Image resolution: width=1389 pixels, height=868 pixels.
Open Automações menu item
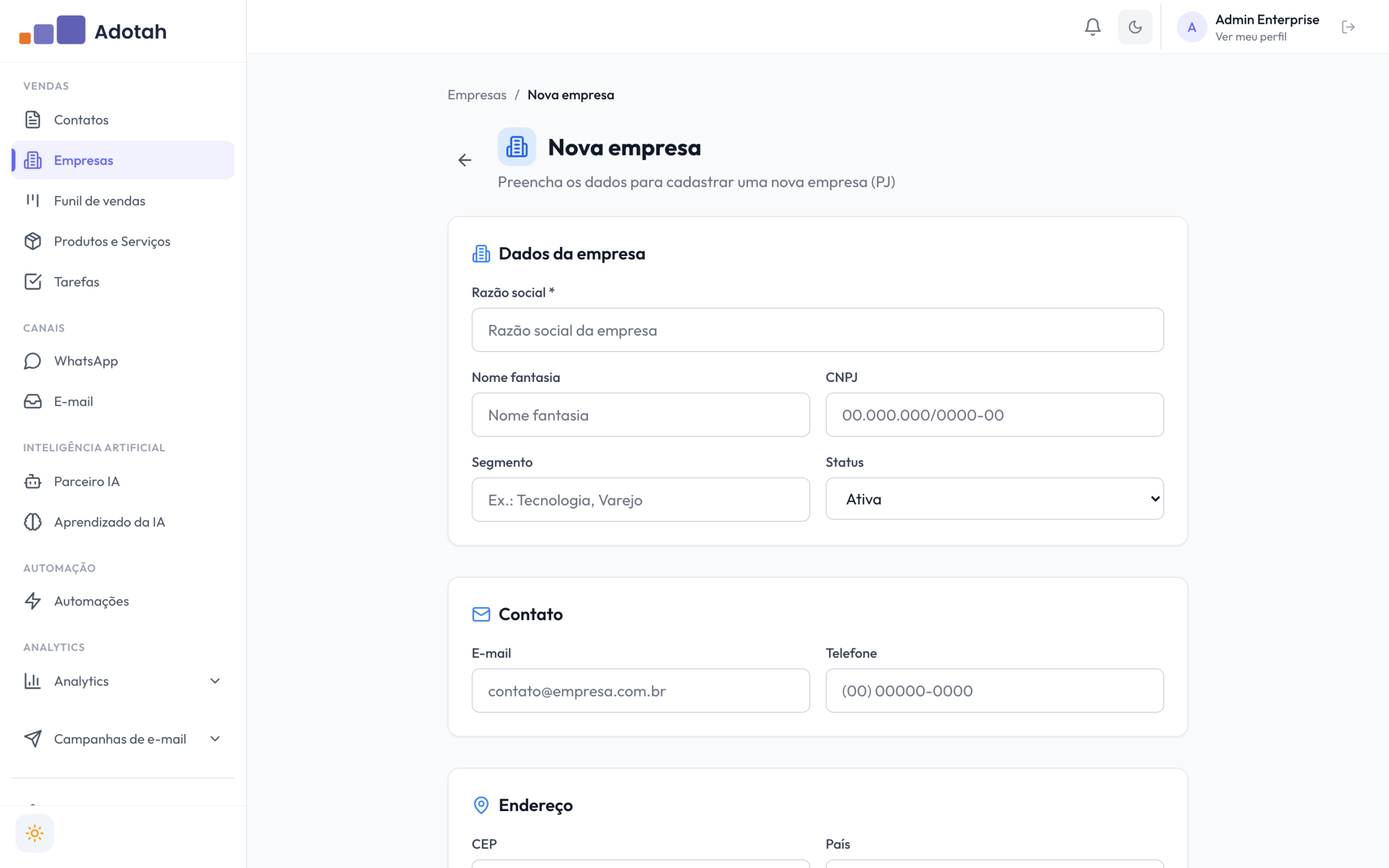[123, 601]
